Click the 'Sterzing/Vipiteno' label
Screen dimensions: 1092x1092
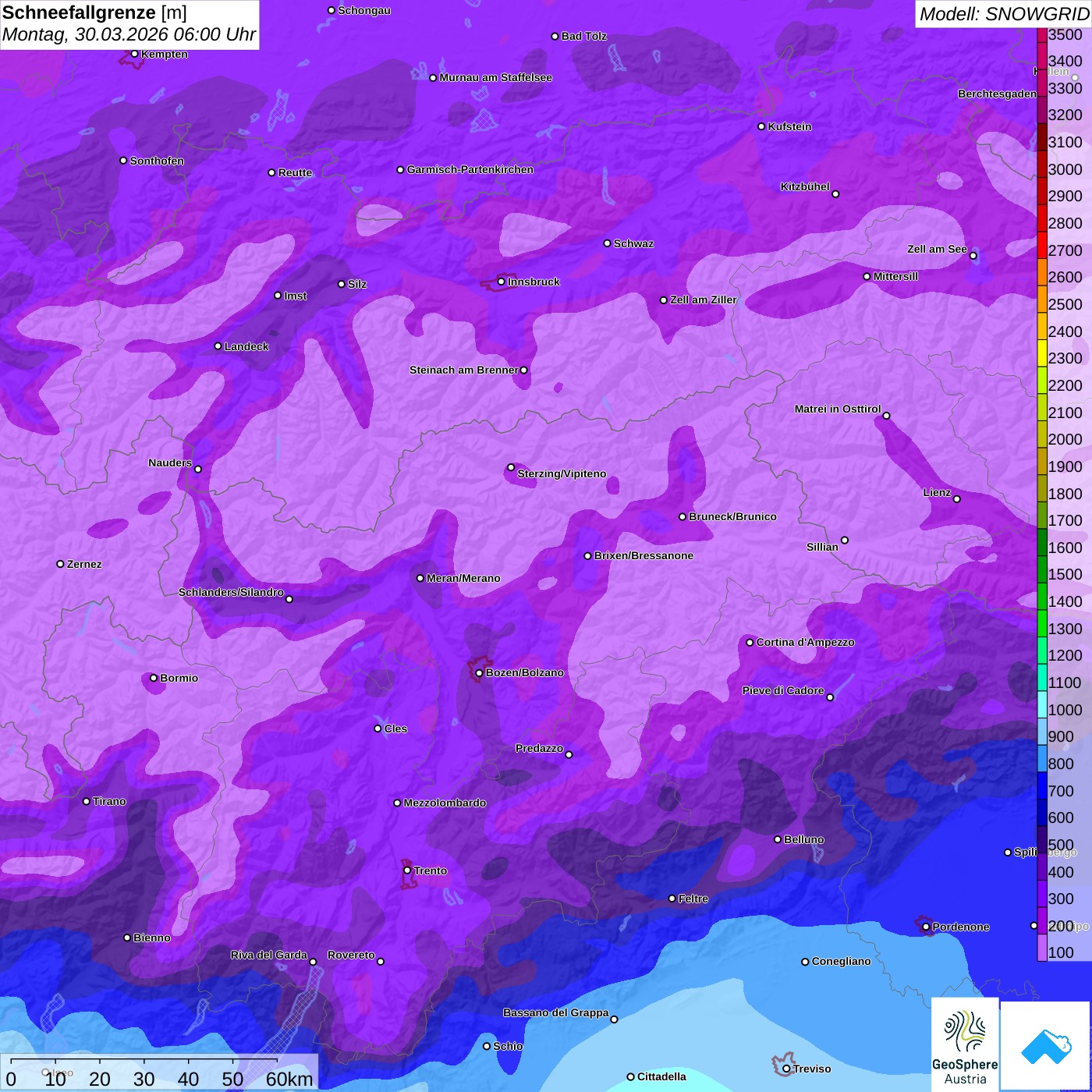[x=562, y=473]
